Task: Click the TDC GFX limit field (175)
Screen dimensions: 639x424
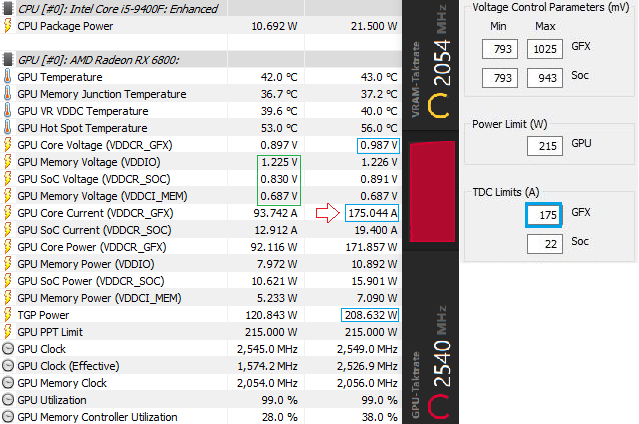Action: click(544, 215)
